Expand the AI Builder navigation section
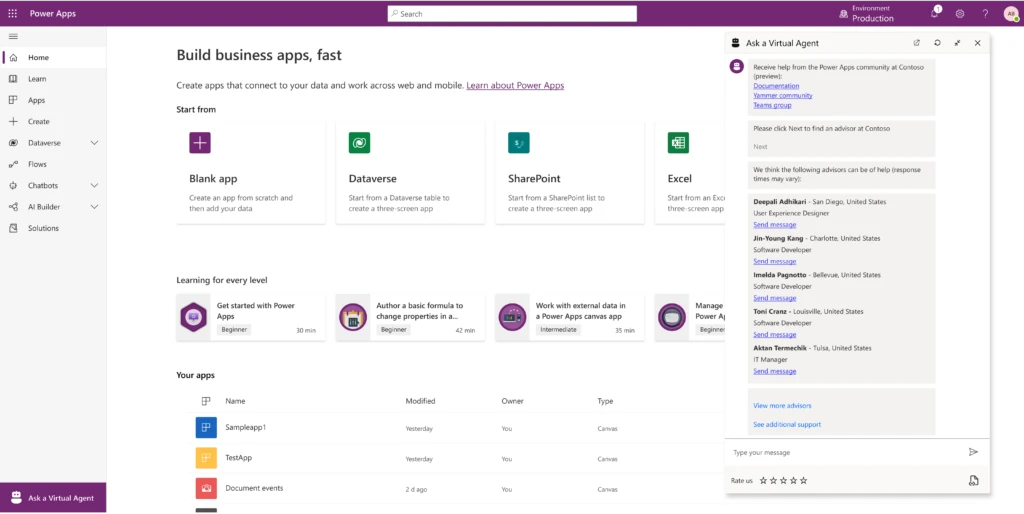 (x=94, y=207)
